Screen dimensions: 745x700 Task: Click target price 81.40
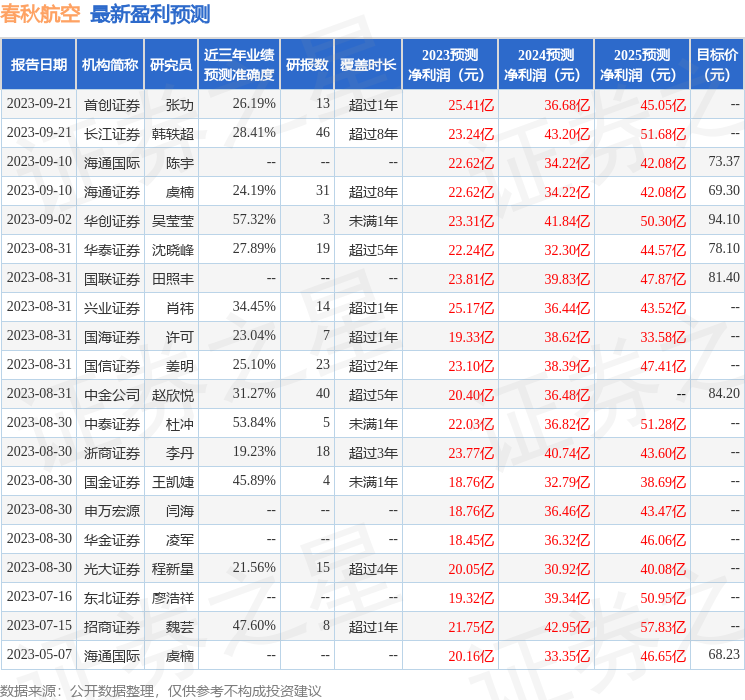(724, 278)
